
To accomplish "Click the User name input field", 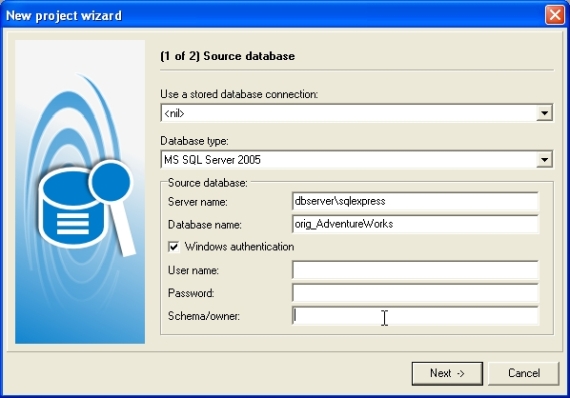I will coord(415,270).
